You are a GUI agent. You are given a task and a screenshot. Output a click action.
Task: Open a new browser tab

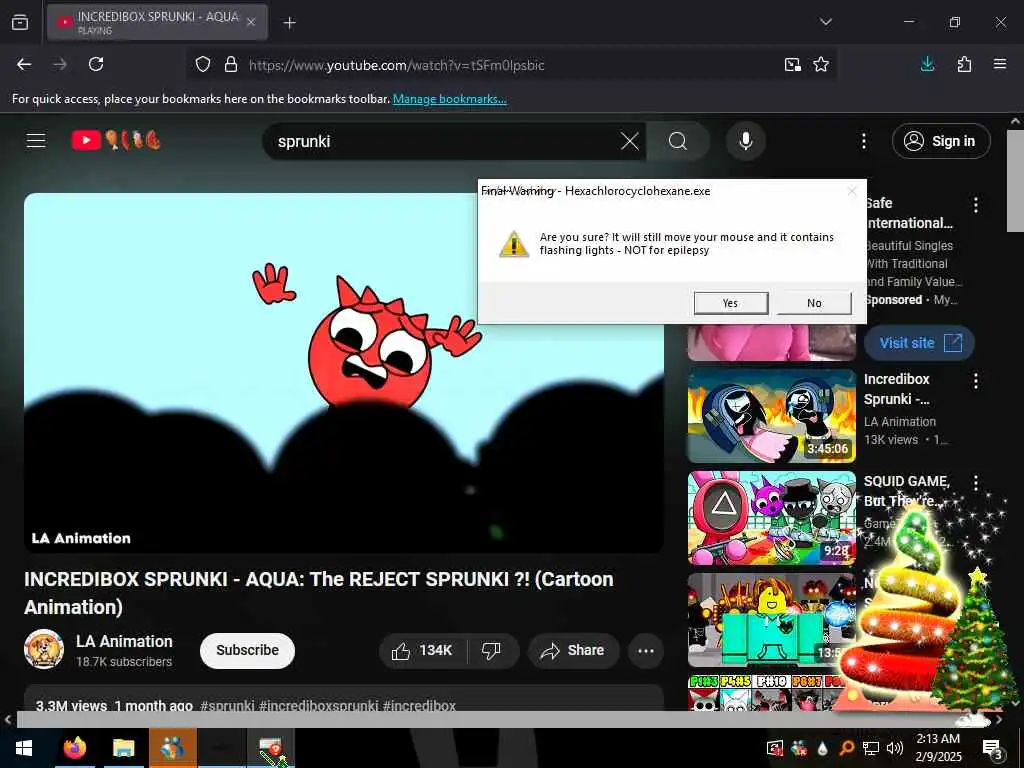[289, 23]
